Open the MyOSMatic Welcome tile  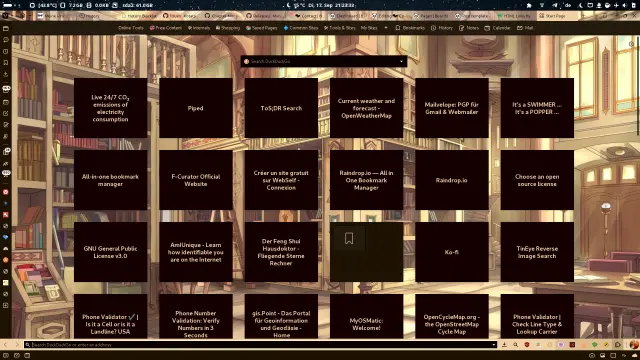coord(366,316)
